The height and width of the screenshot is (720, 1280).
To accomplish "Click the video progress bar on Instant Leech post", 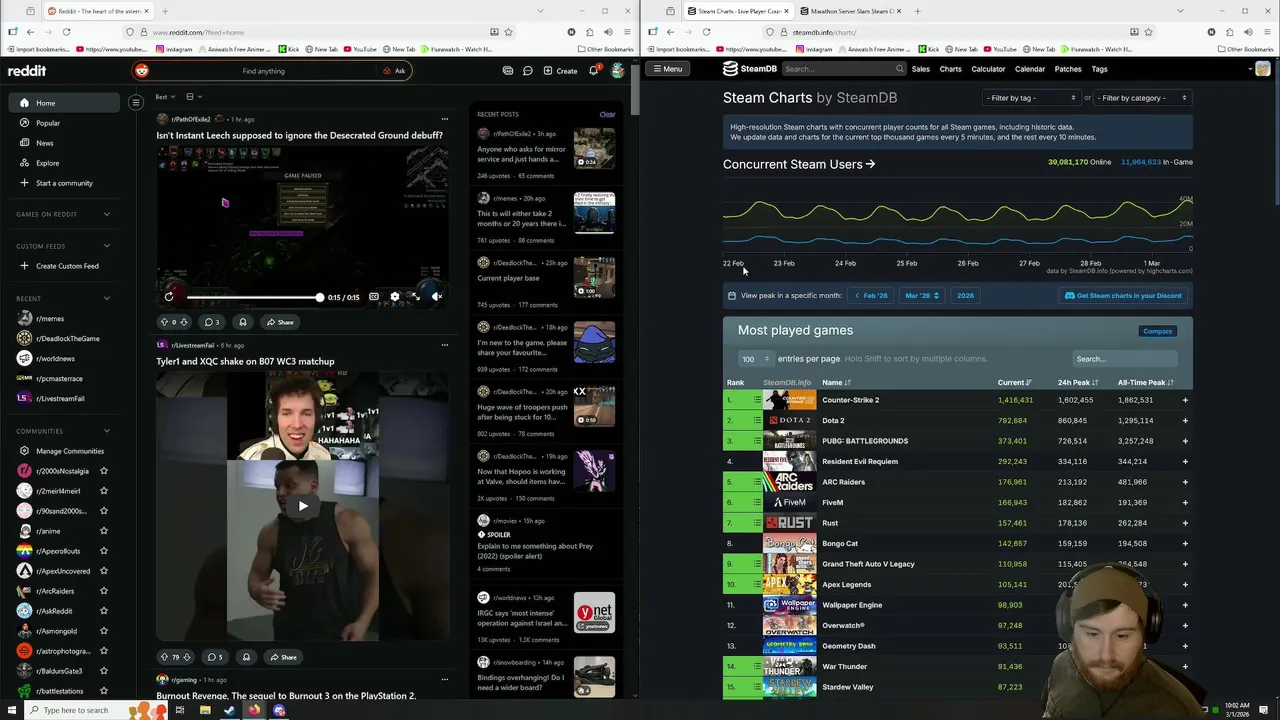I will coord(254,297).
